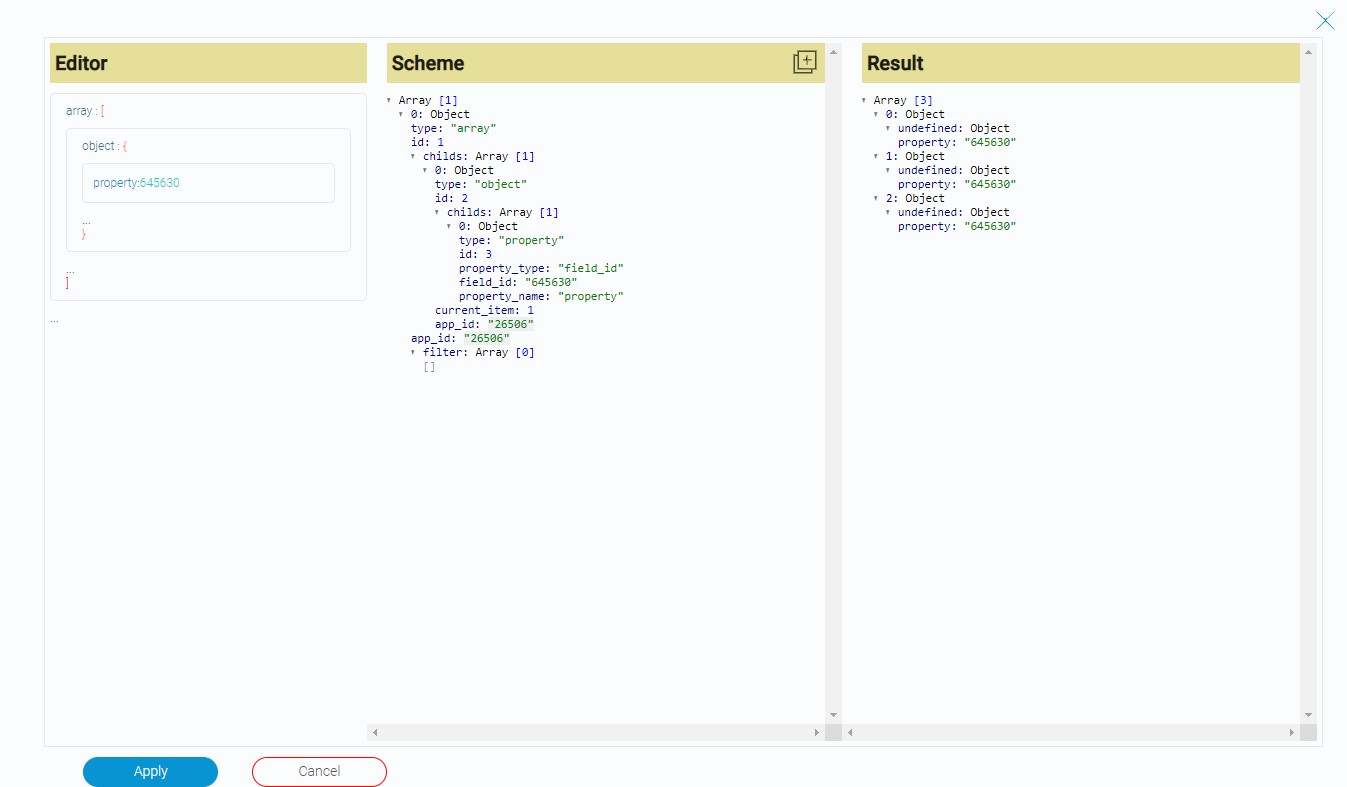Select the property:645630 field in Editor
The image size is (1347, 787).
click(208, 183)
